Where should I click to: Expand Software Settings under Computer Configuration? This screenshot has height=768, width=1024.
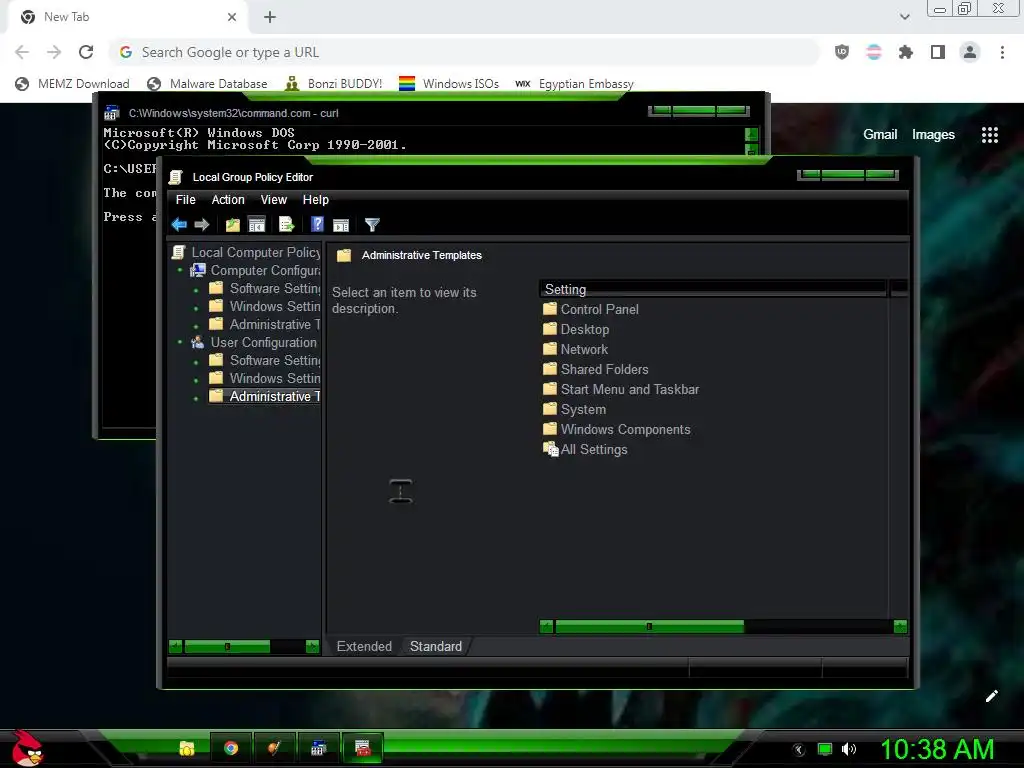[x=196, y=290]
